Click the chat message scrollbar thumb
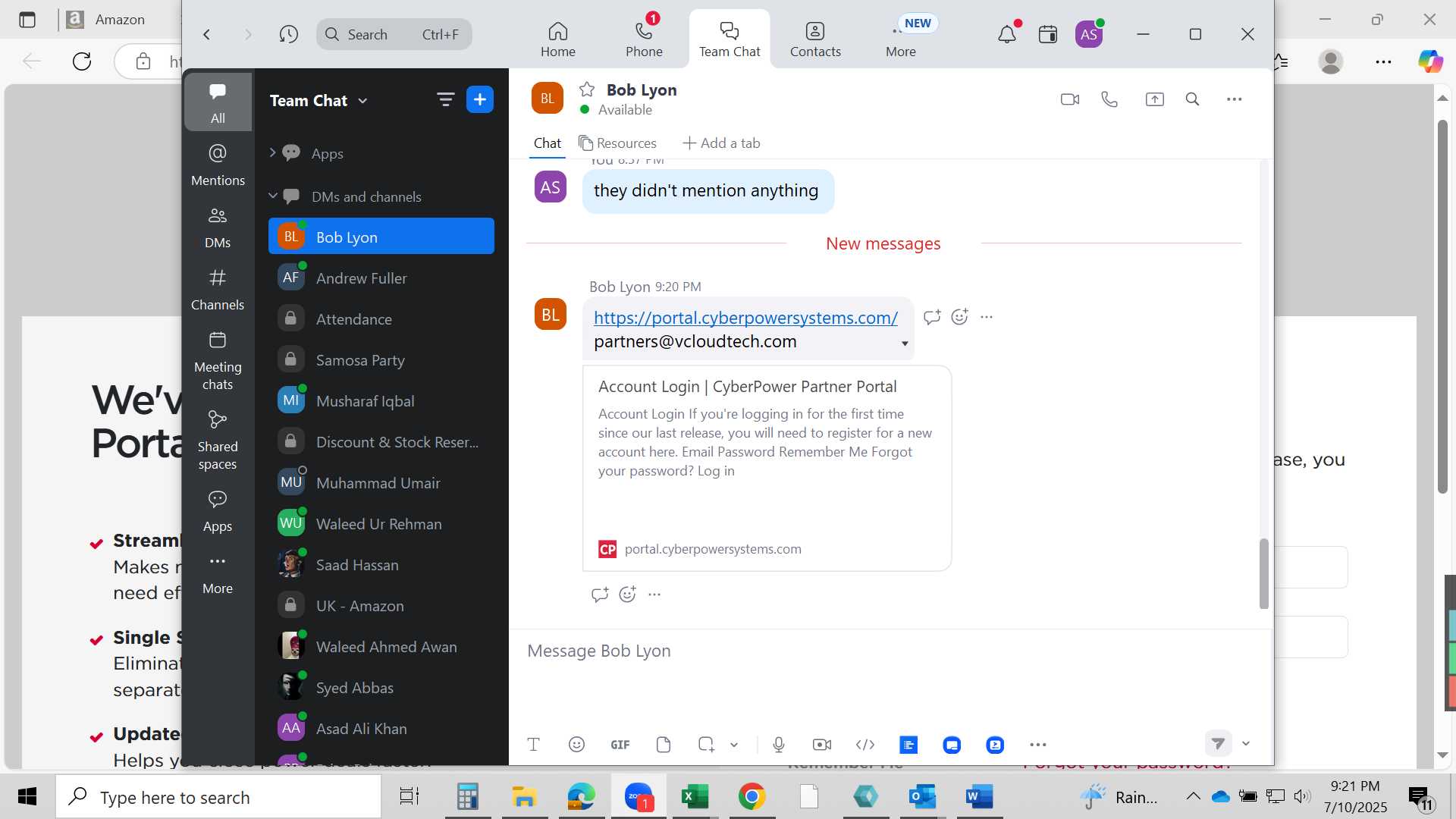The image size is (1456, 819). 1263,573
